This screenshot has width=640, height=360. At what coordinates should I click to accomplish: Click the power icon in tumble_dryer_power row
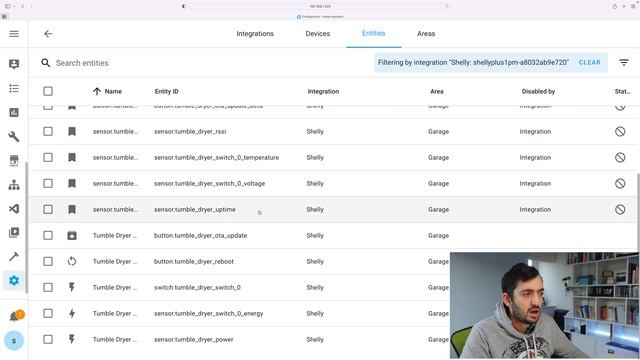pyautogui.click(x=72, y=339)
